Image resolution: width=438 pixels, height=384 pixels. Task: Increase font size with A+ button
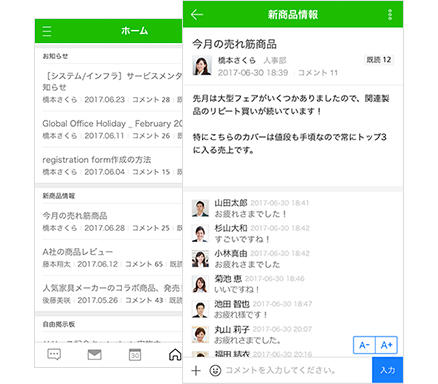(x=386, y=345)
